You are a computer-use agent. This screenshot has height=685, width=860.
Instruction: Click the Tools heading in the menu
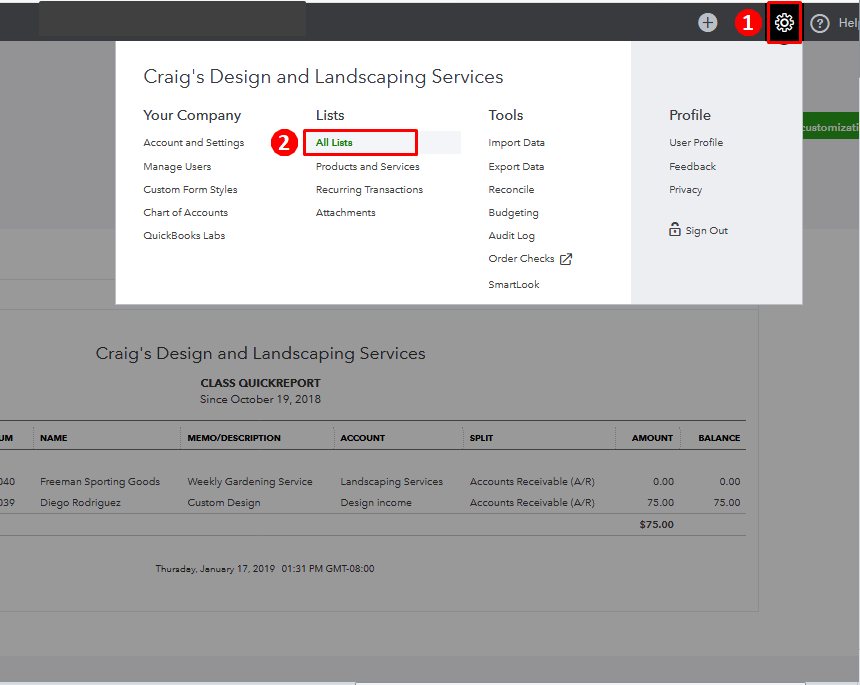[x=505, y=115]
